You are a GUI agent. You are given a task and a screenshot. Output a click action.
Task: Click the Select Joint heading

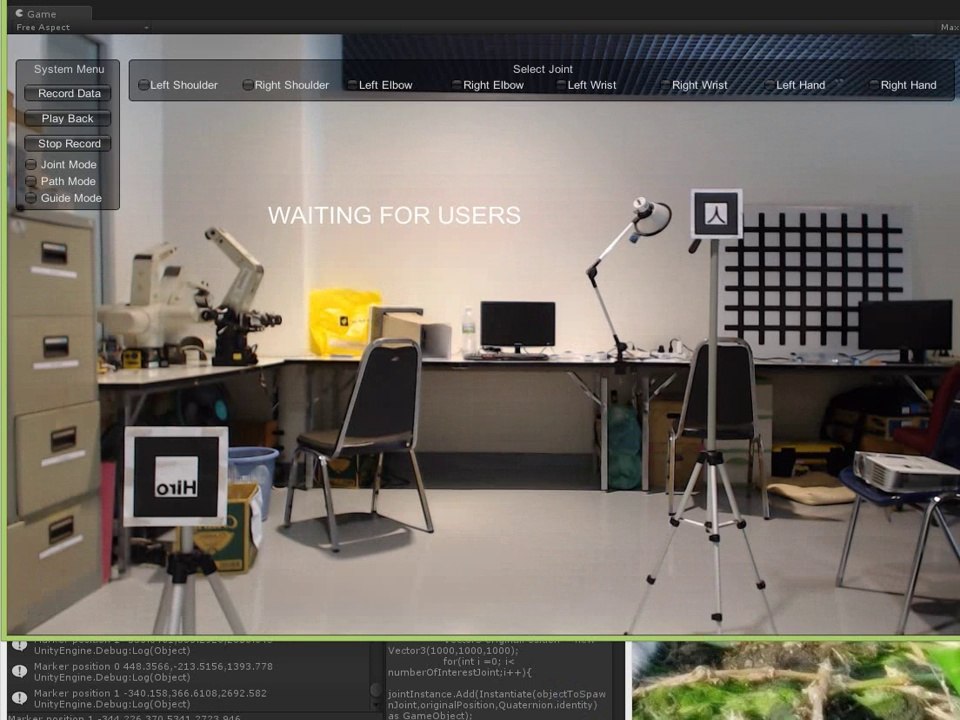542,69
